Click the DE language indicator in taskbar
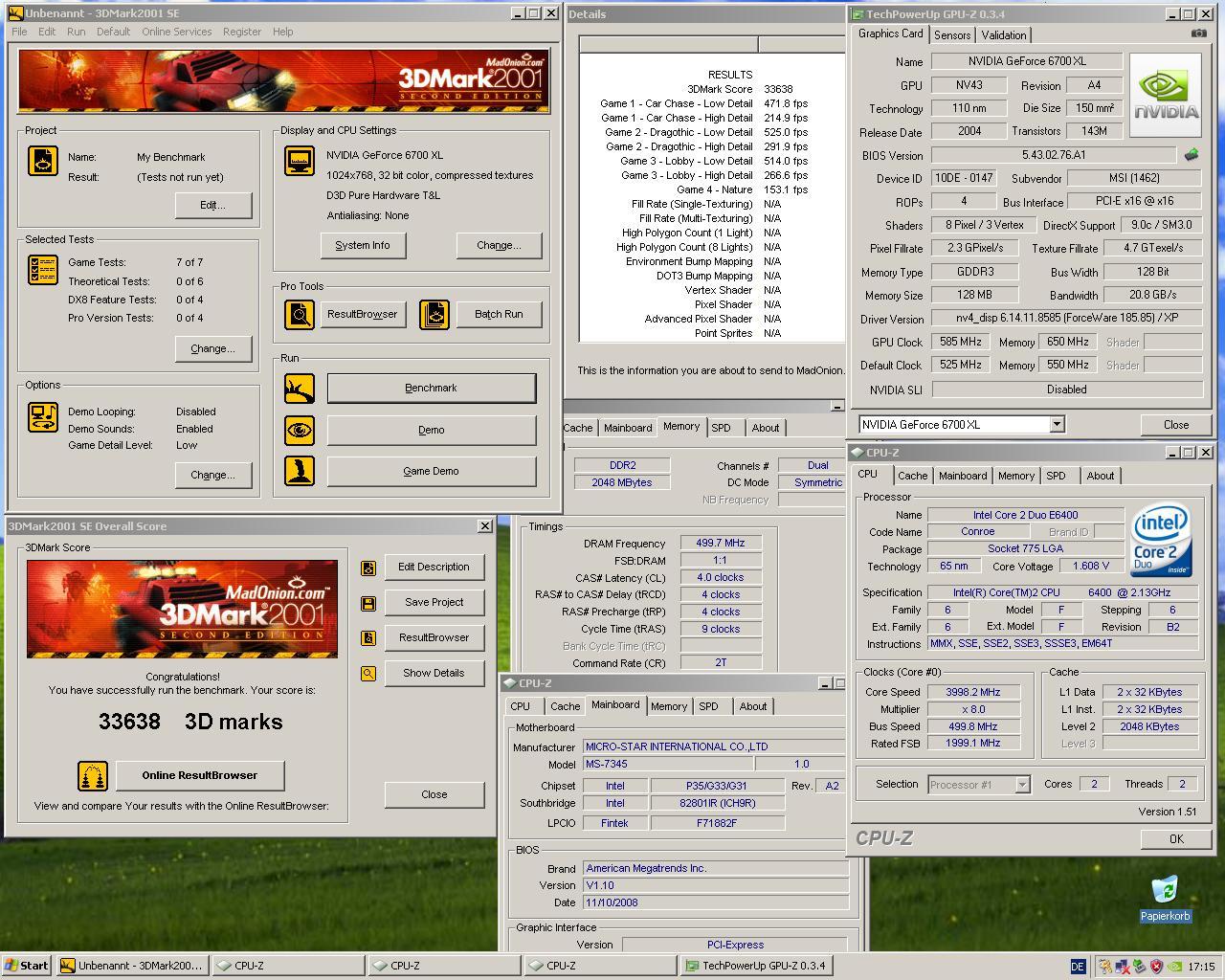 pos(1077,967)
